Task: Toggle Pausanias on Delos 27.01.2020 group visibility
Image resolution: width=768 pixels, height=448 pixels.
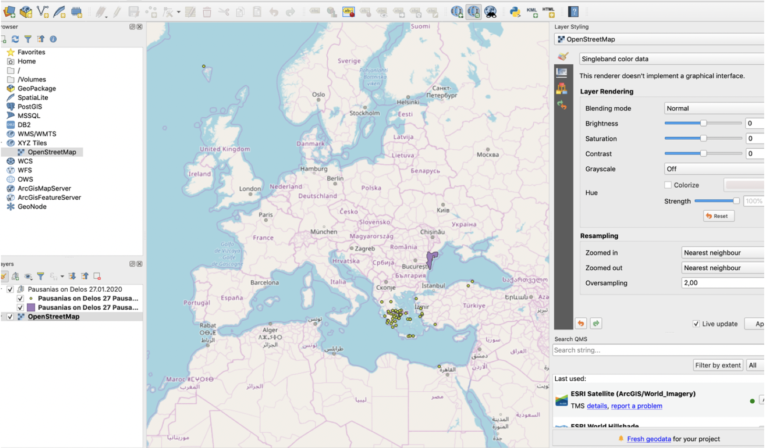Action: pyautogui.click(x=10, y=289)
